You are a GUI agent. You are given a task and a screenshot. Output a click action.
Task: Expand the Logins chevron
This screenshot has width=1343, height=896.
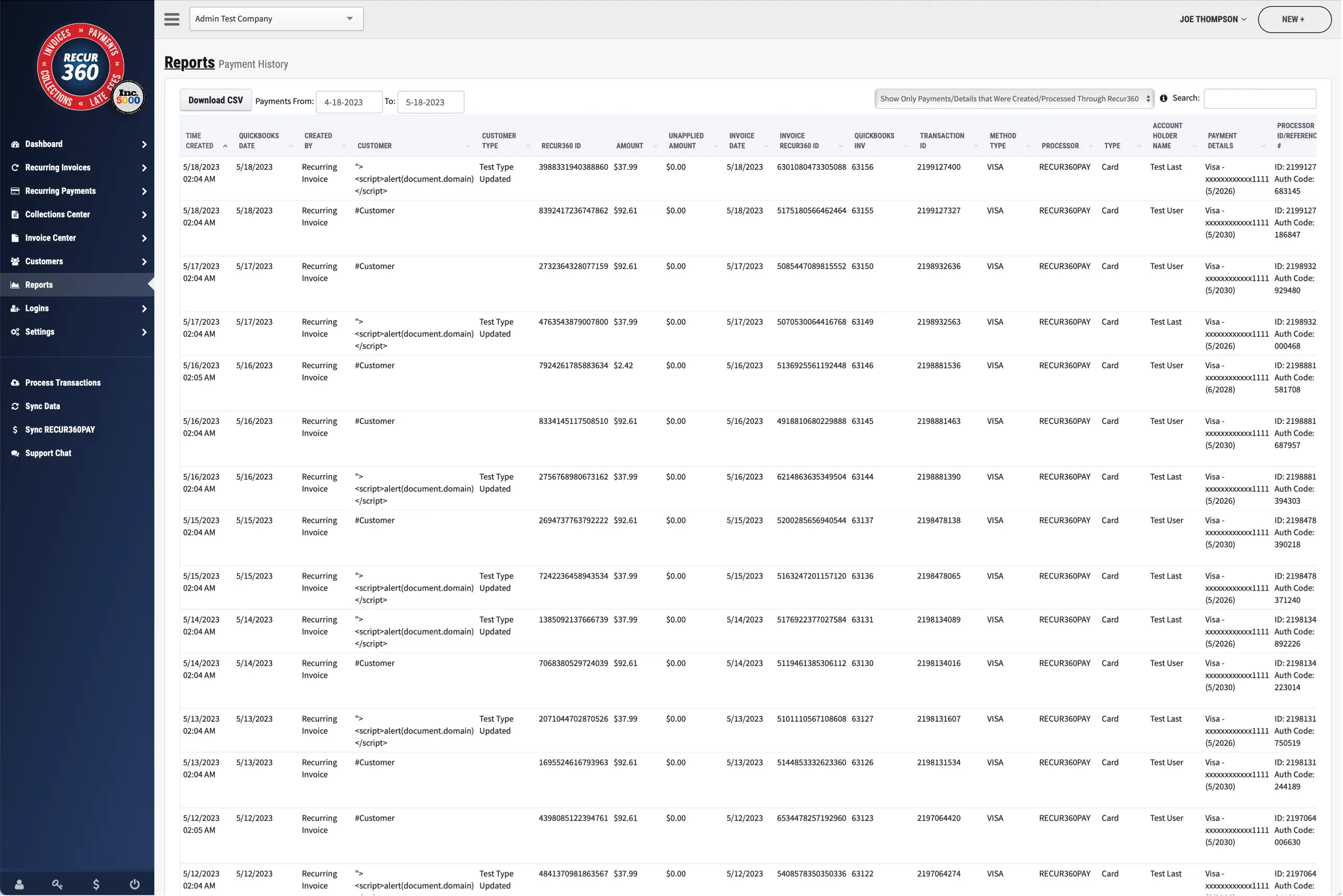pos(144,308)
